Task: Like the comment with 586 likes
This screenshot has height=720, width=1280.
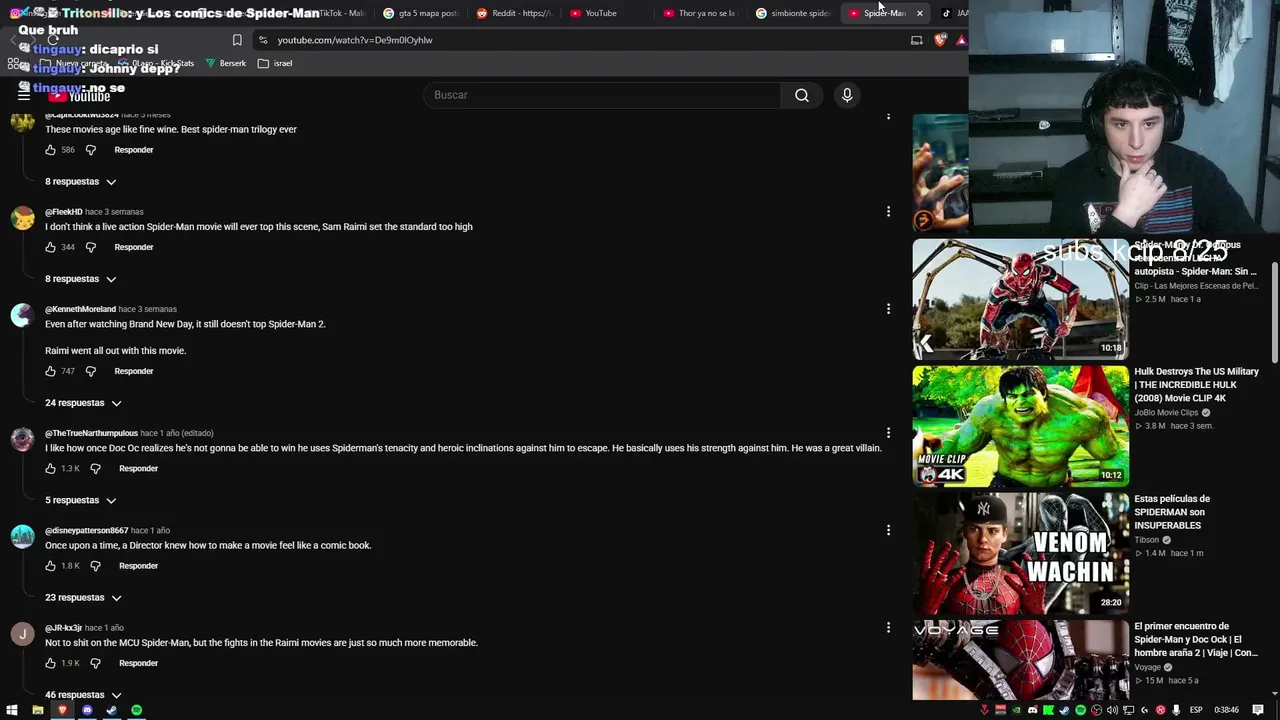Action: click(x=50, y=150)
